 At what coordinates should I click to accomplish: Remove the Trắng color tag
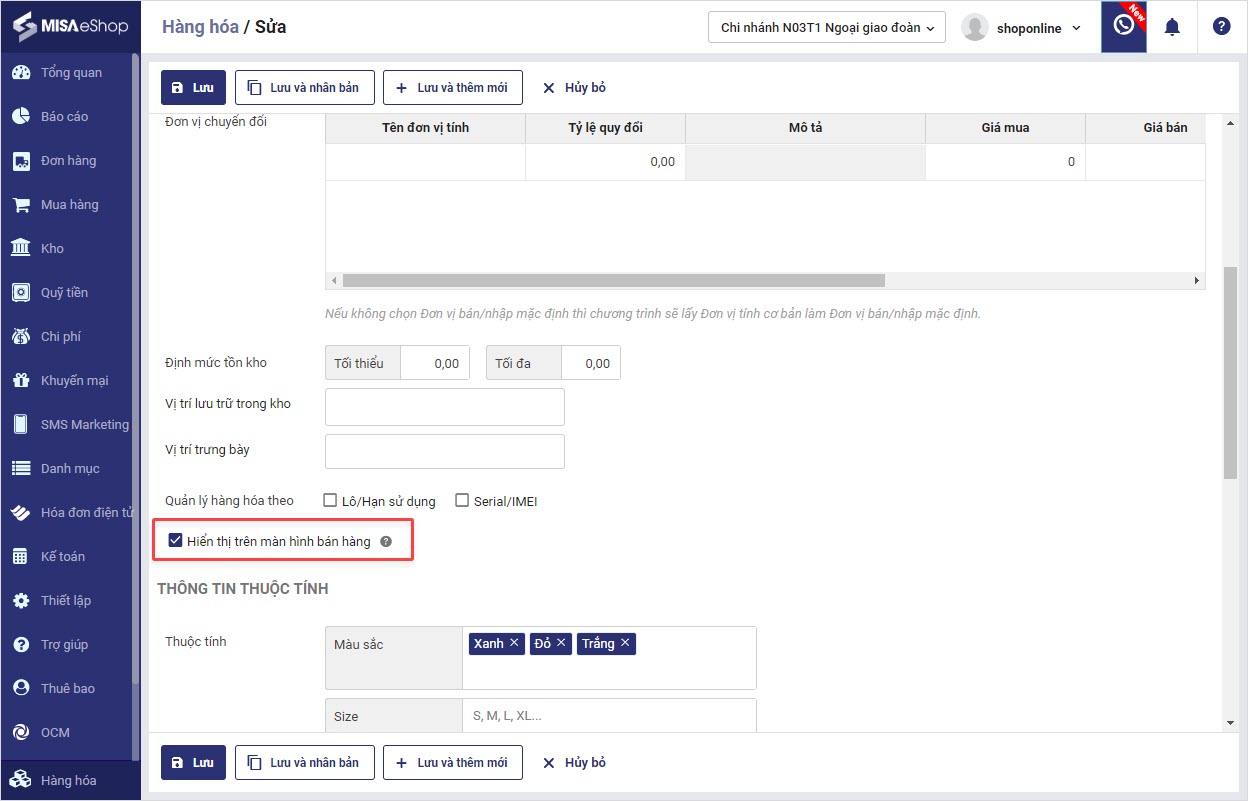(x=625, y=643)
